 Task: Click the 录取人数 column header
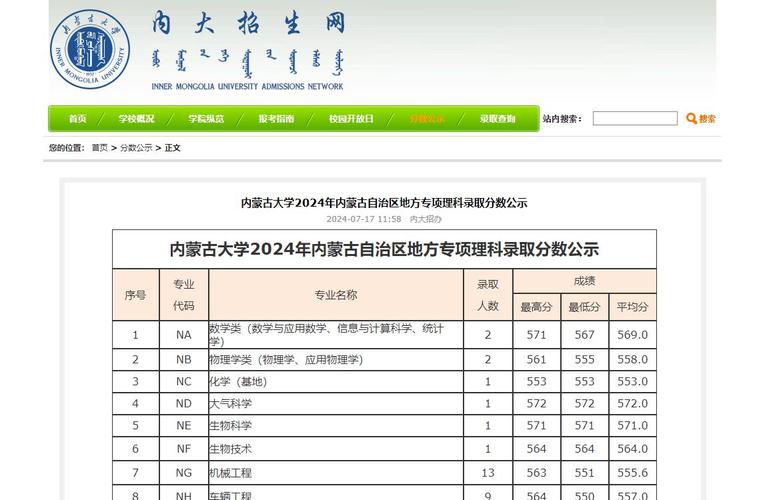[488, 295]
